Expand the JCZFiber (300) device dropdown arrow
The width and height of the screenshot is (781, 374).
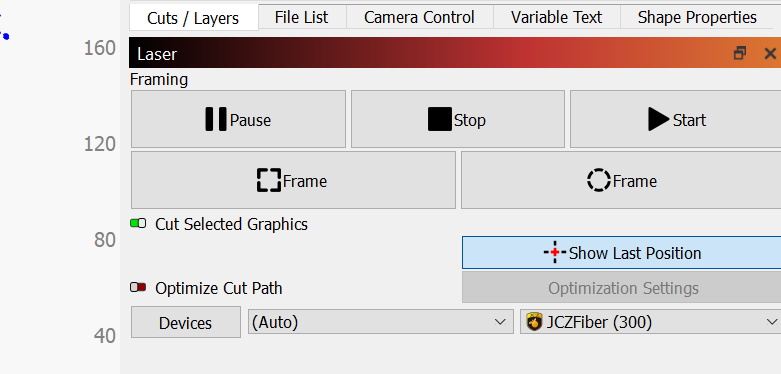click(772, 322)
